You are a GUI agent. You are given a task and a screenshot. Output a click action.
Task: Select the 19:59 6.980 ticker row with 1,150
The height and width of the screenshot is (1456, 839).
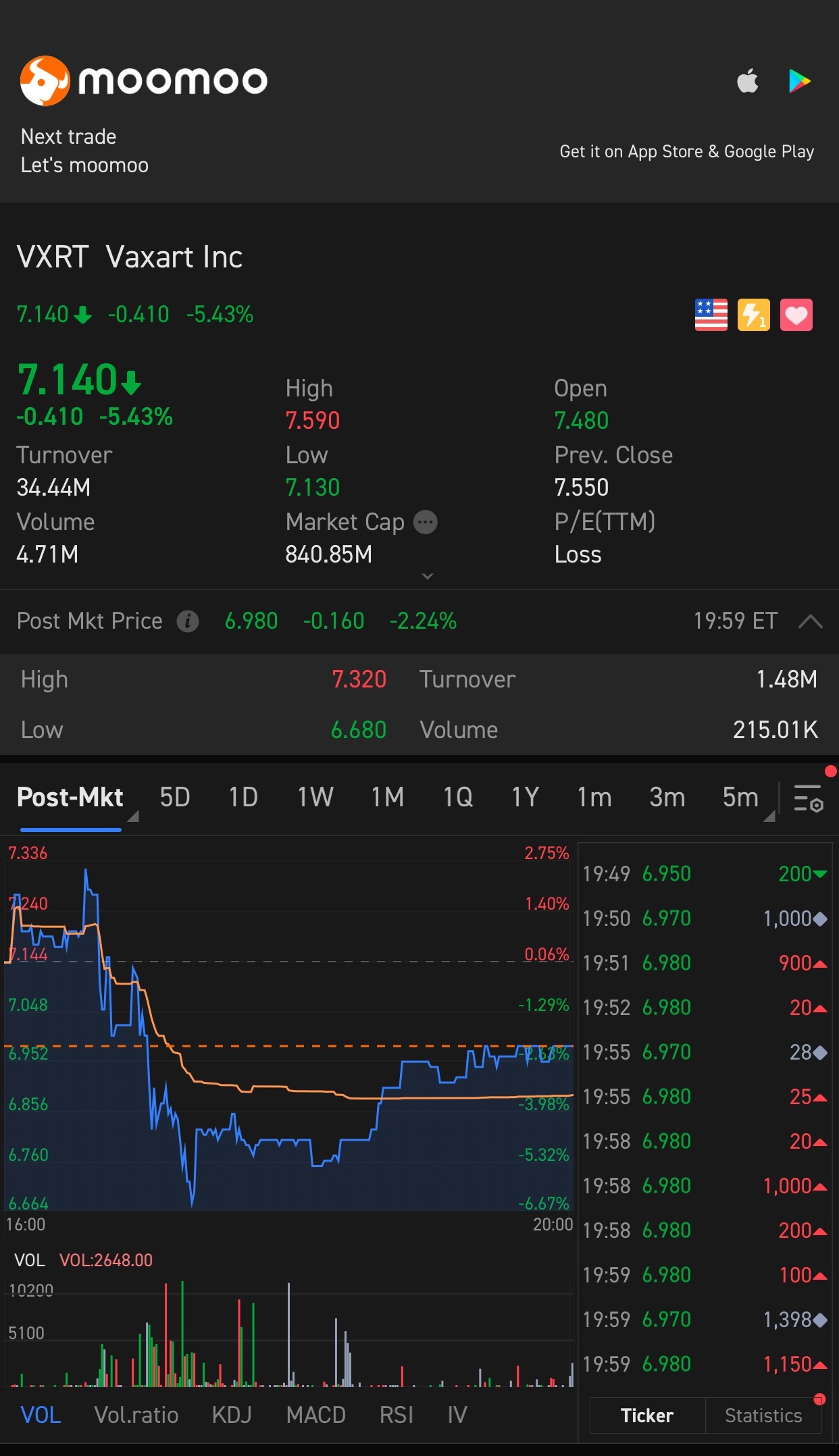(705, 1364)
